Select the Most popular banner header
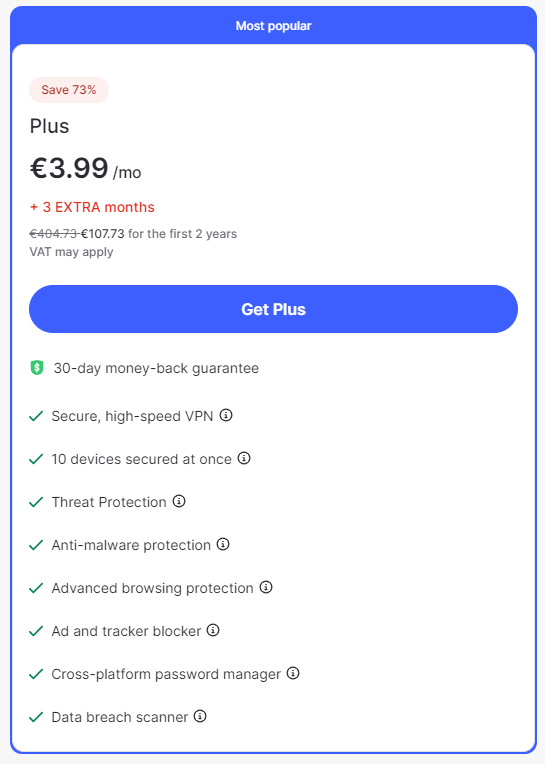Image resolution: width=545 pixels, height=764 pixels. pyautogui.click(x=273, y=26)
